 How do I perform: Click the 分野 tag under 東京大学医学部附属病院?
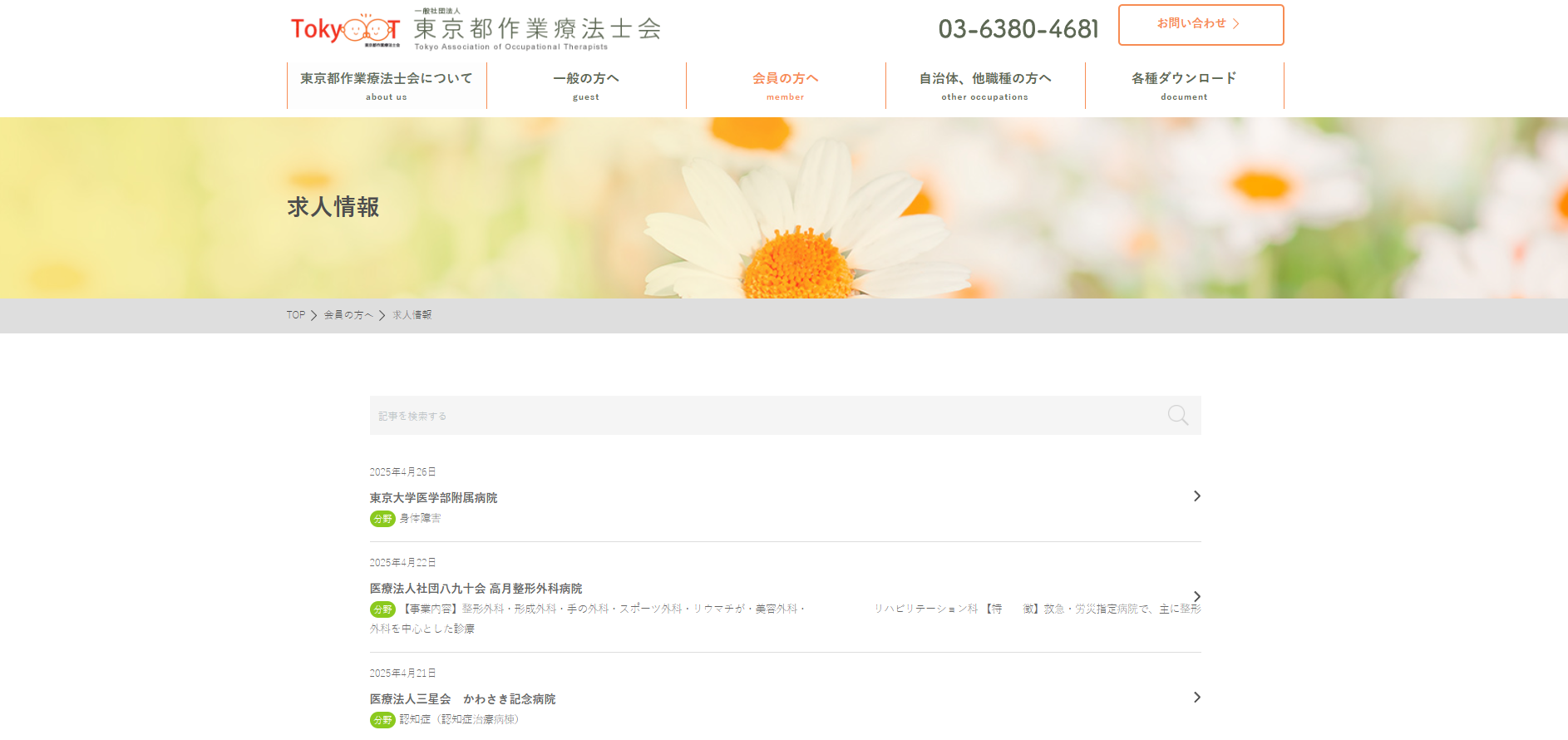(x=382, y=519)
